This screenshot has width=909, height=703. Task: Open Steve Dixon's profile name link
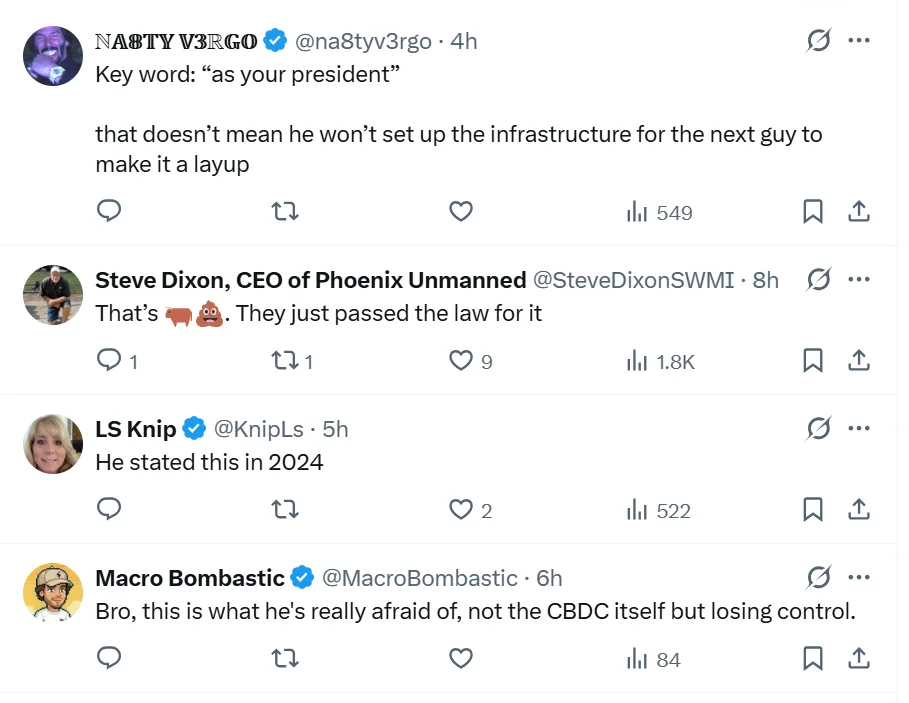[310, 280]
